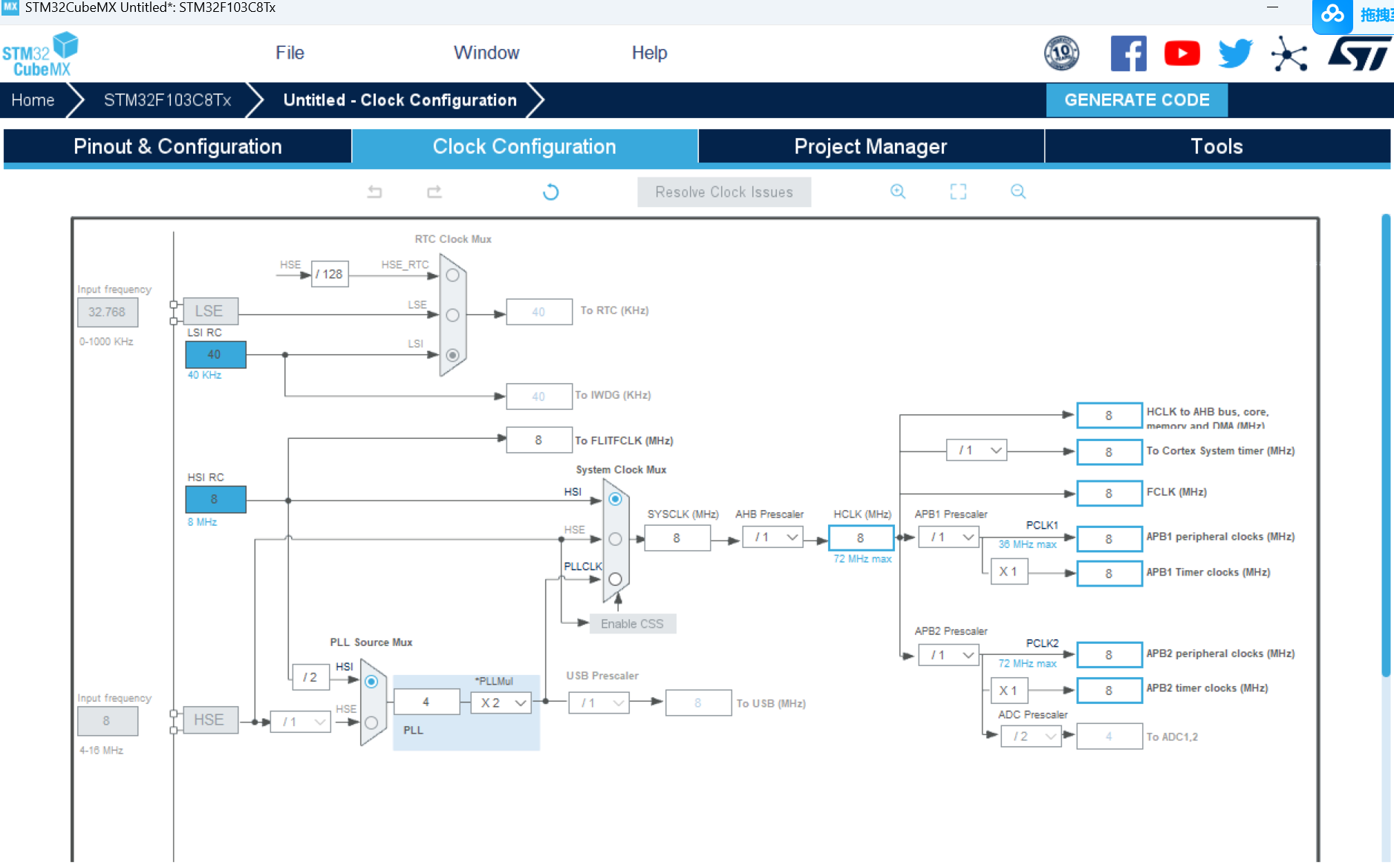
Task: Click the ST logo
Action: [x=1359, y=53]
